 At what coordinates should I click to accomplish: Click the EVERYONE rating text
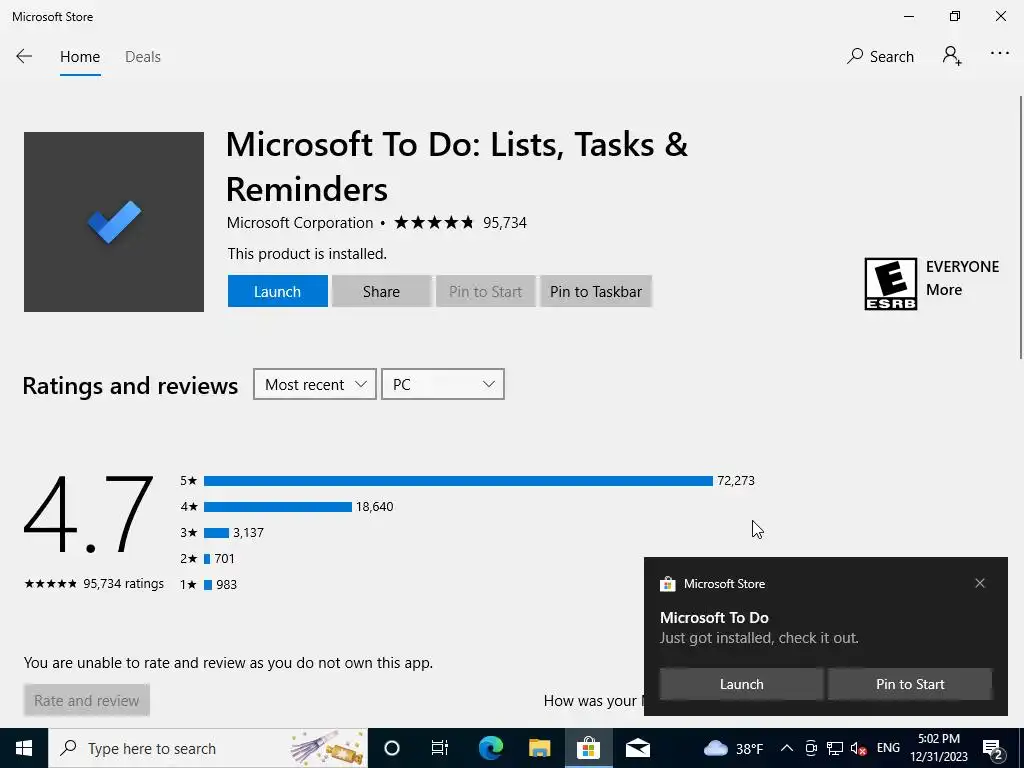[x=963, y=266]
